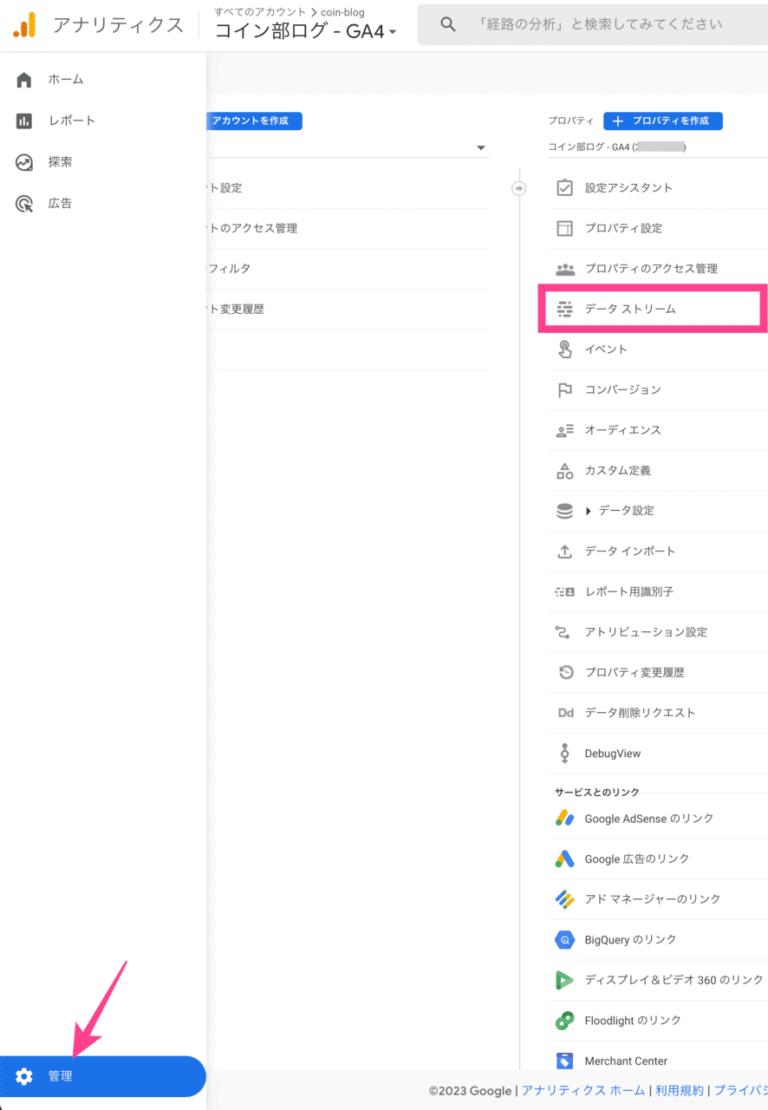768x1110 pixels.
Task: Click the Google AdSense link icon
Action: (x=565, y=818)
